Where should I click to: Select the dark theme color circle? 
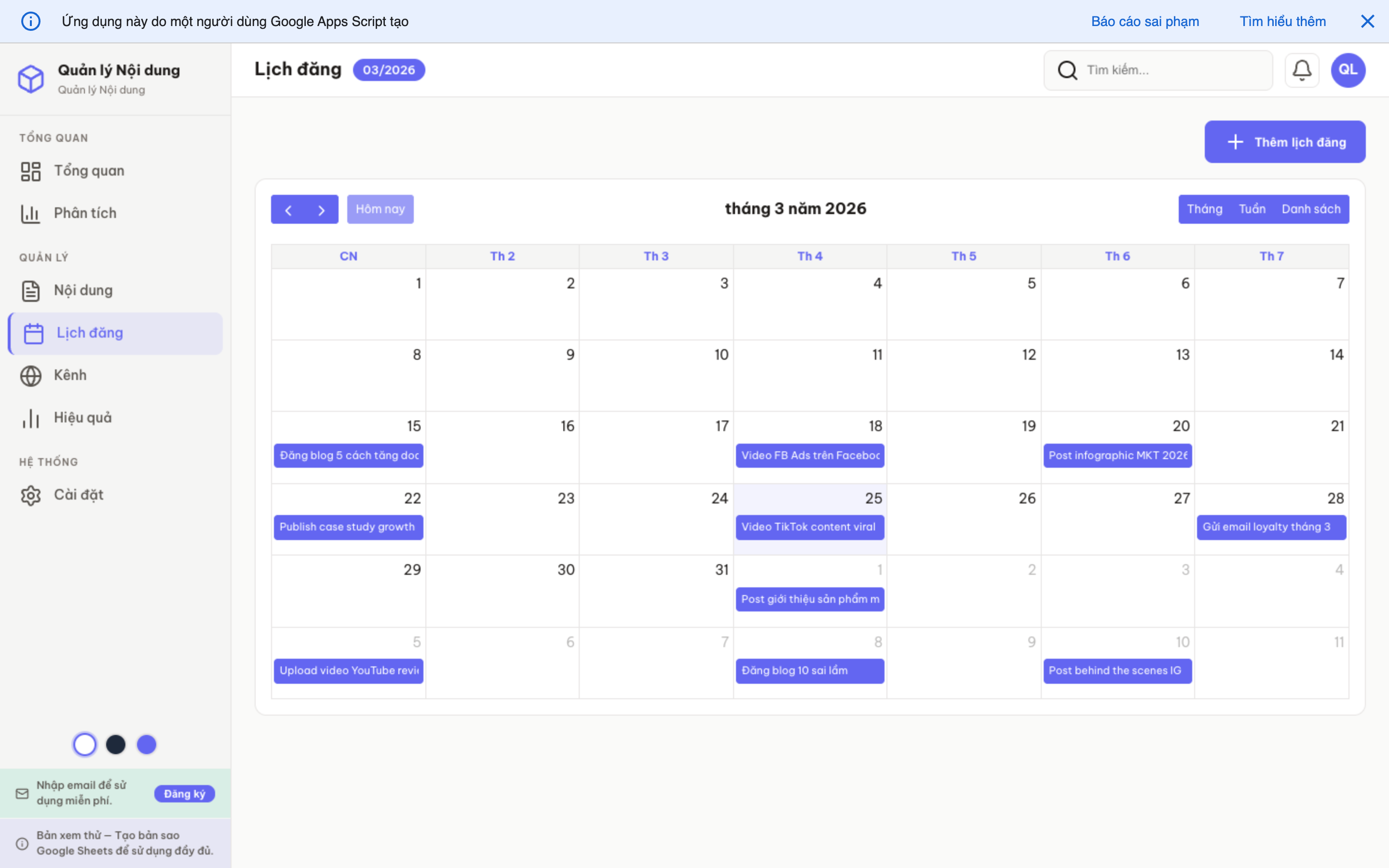point(116,744)
